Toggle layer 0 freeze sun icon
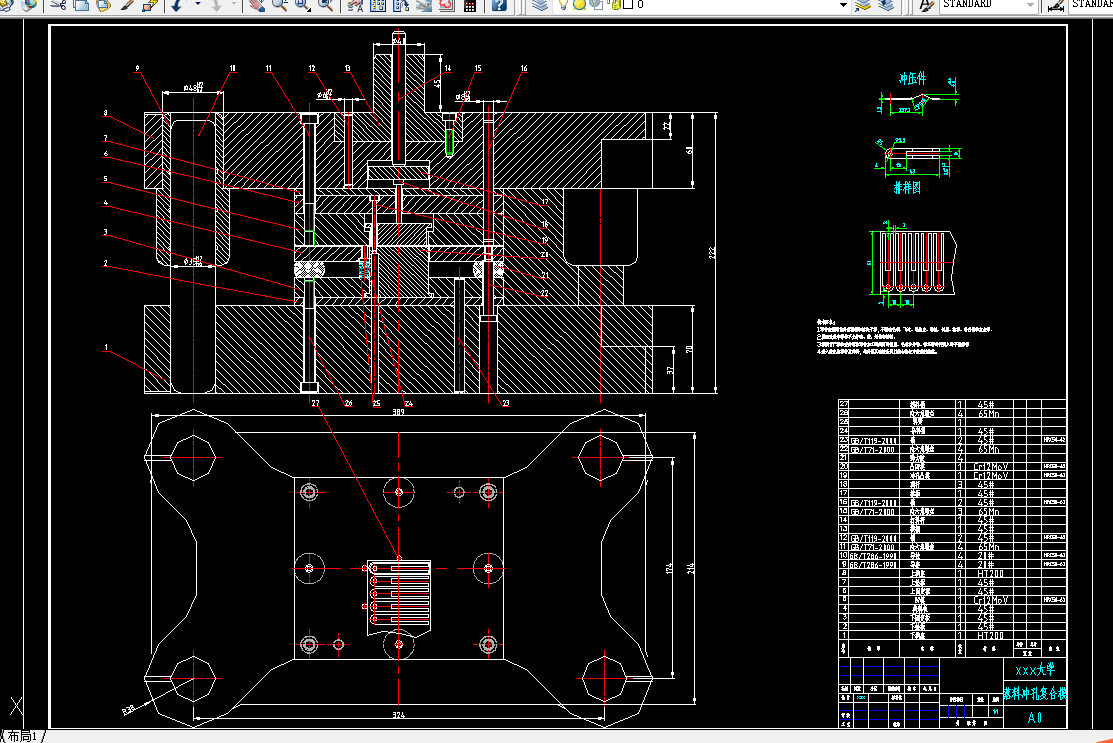 pyautogui.click(x=579, y=5)
